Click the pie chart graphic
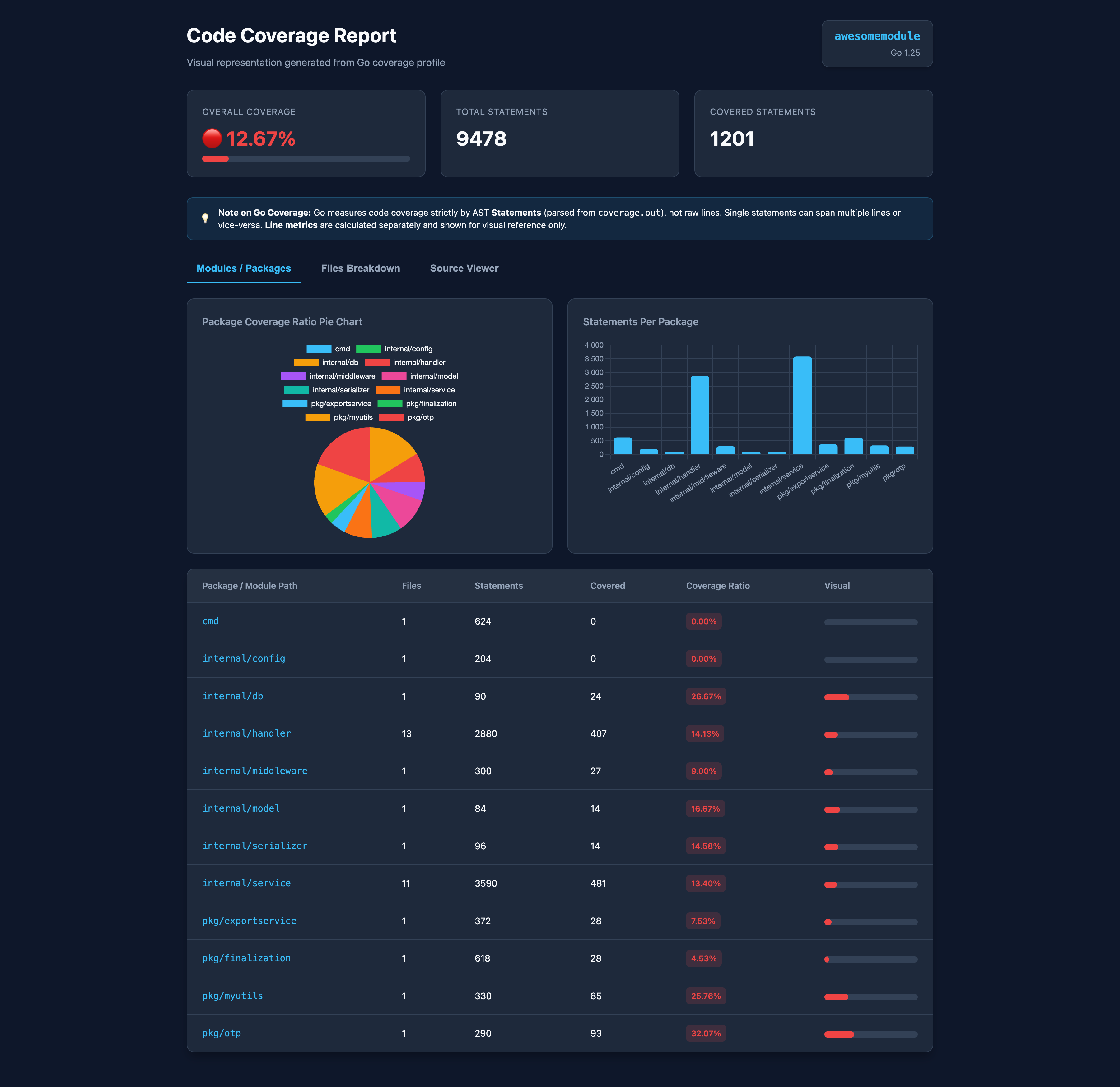This screenshot has height=1087, width=1120. point(370,483)
